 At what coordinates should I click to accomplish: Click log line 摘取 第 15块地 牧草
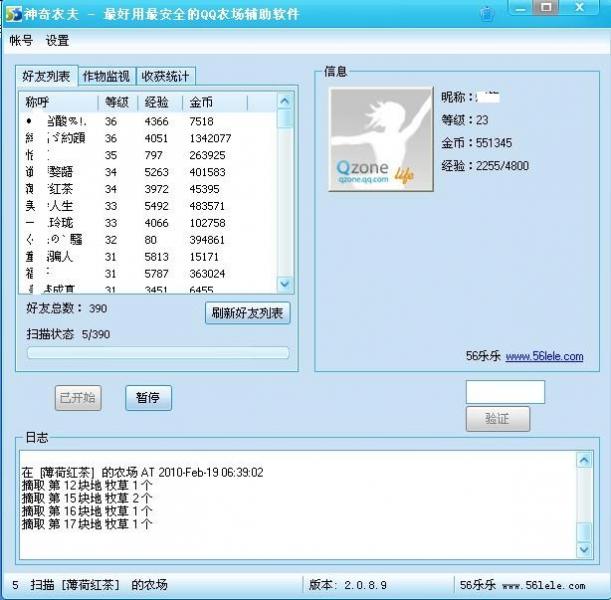click(87, 498)
